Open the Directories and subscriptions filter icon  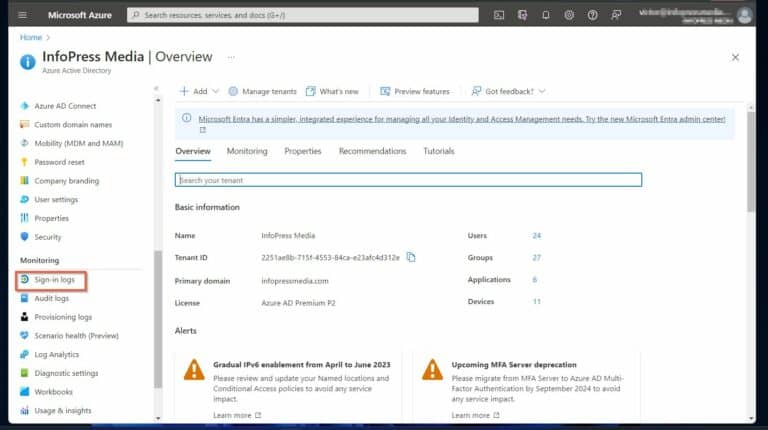pos(522,15)
